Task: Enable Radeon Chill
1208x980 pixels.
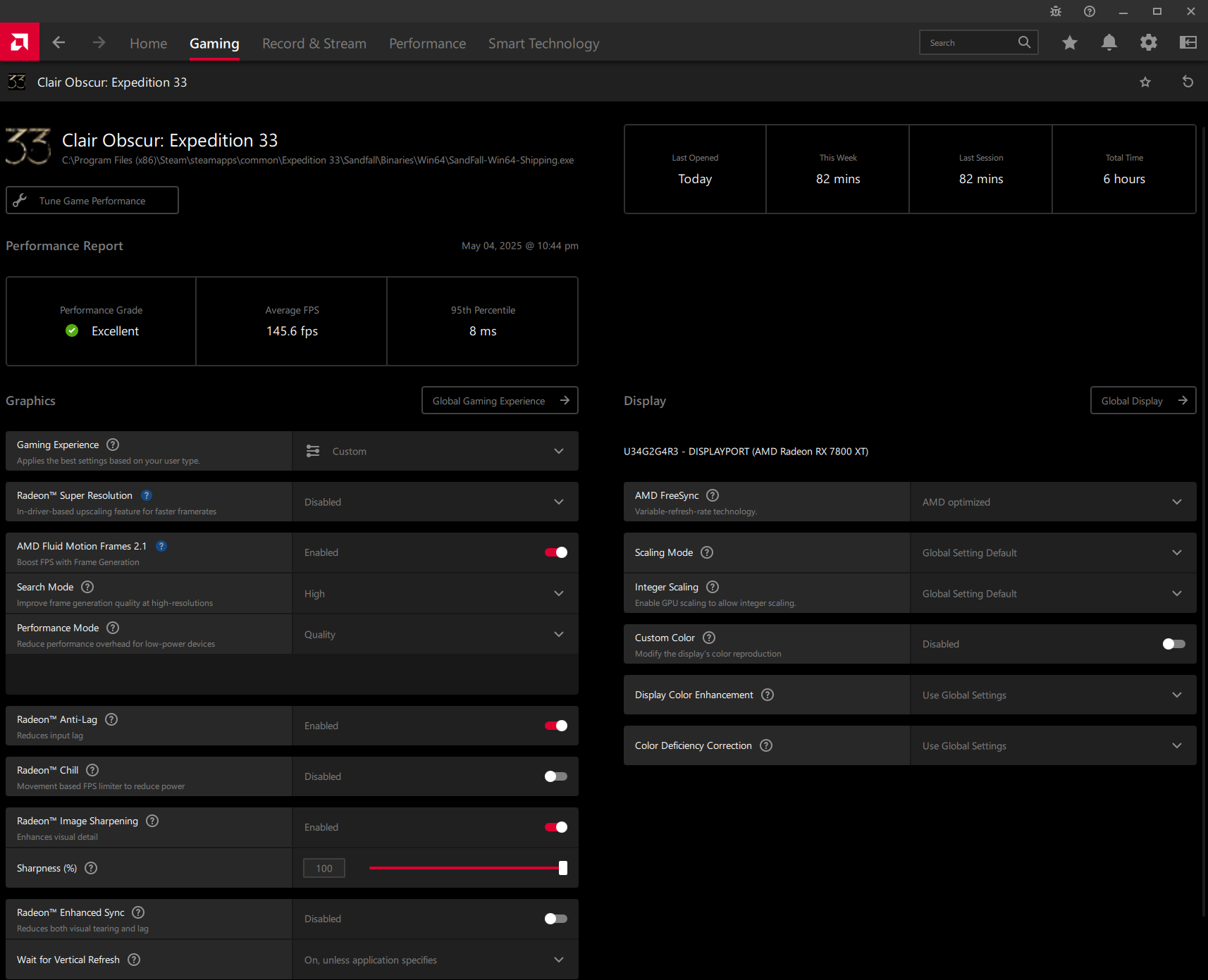Action: coord(556,776)
